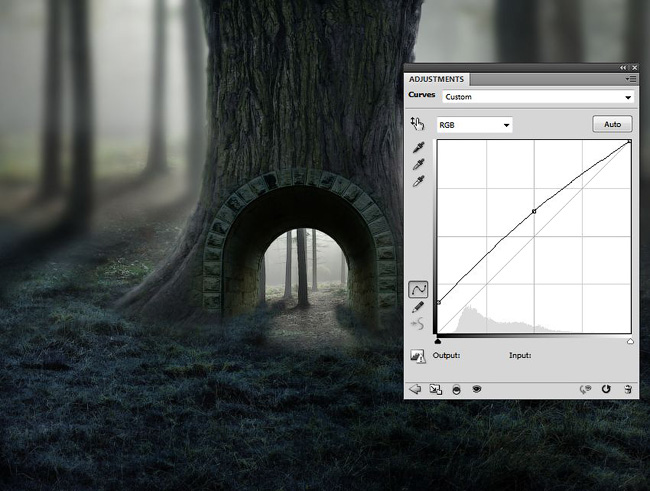
Task: Click the smooth curve values icon
Action: [x=417, y=324]
